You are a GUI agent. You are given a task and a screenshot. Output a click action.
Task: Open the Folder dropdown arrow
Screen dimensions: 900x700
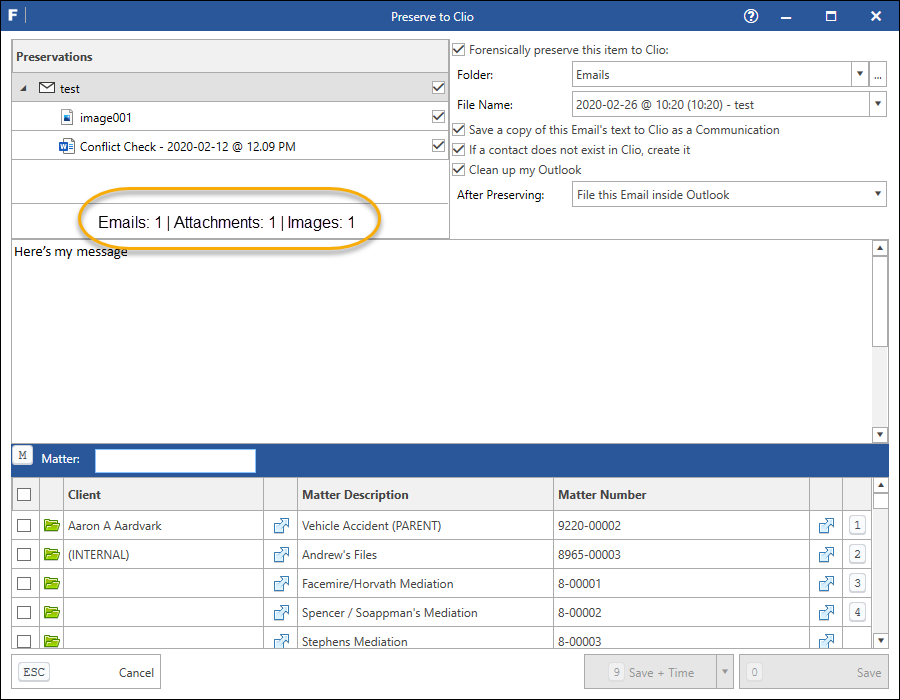click(x=859, y=74)
